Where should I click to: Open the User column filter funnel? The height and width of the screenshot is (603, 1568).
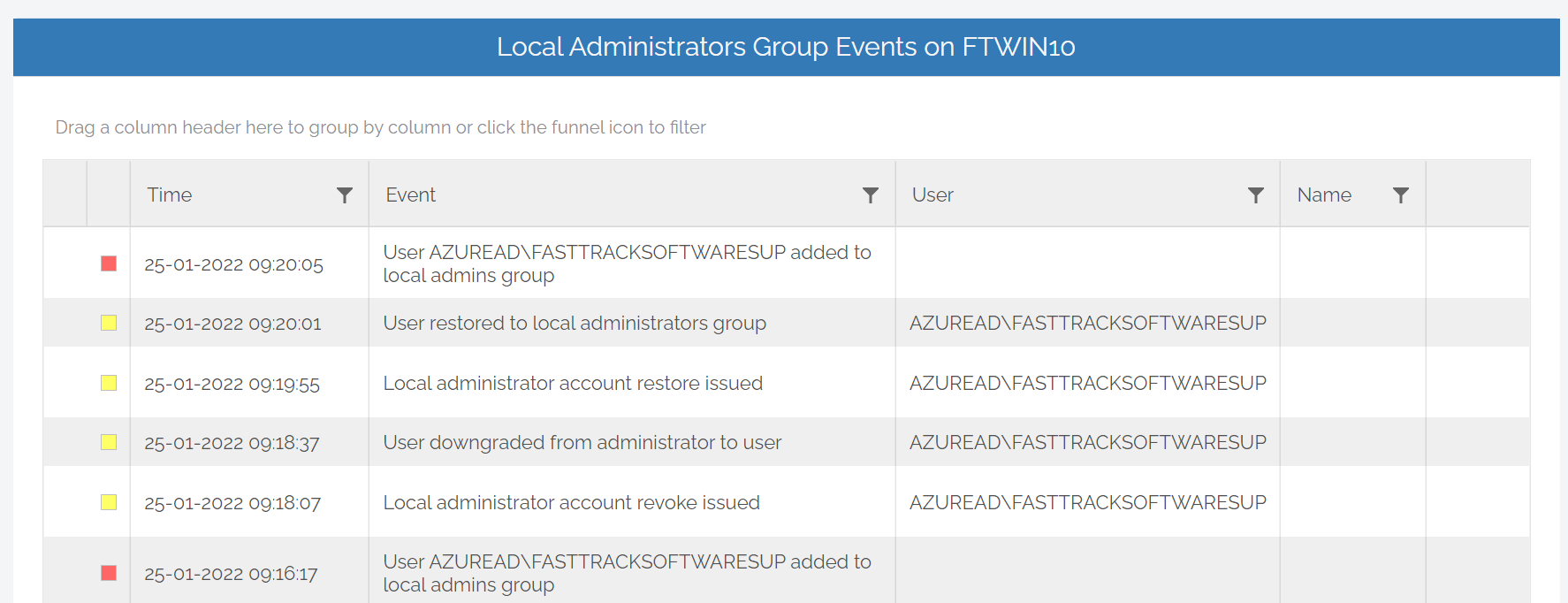tap(1255, 195)
